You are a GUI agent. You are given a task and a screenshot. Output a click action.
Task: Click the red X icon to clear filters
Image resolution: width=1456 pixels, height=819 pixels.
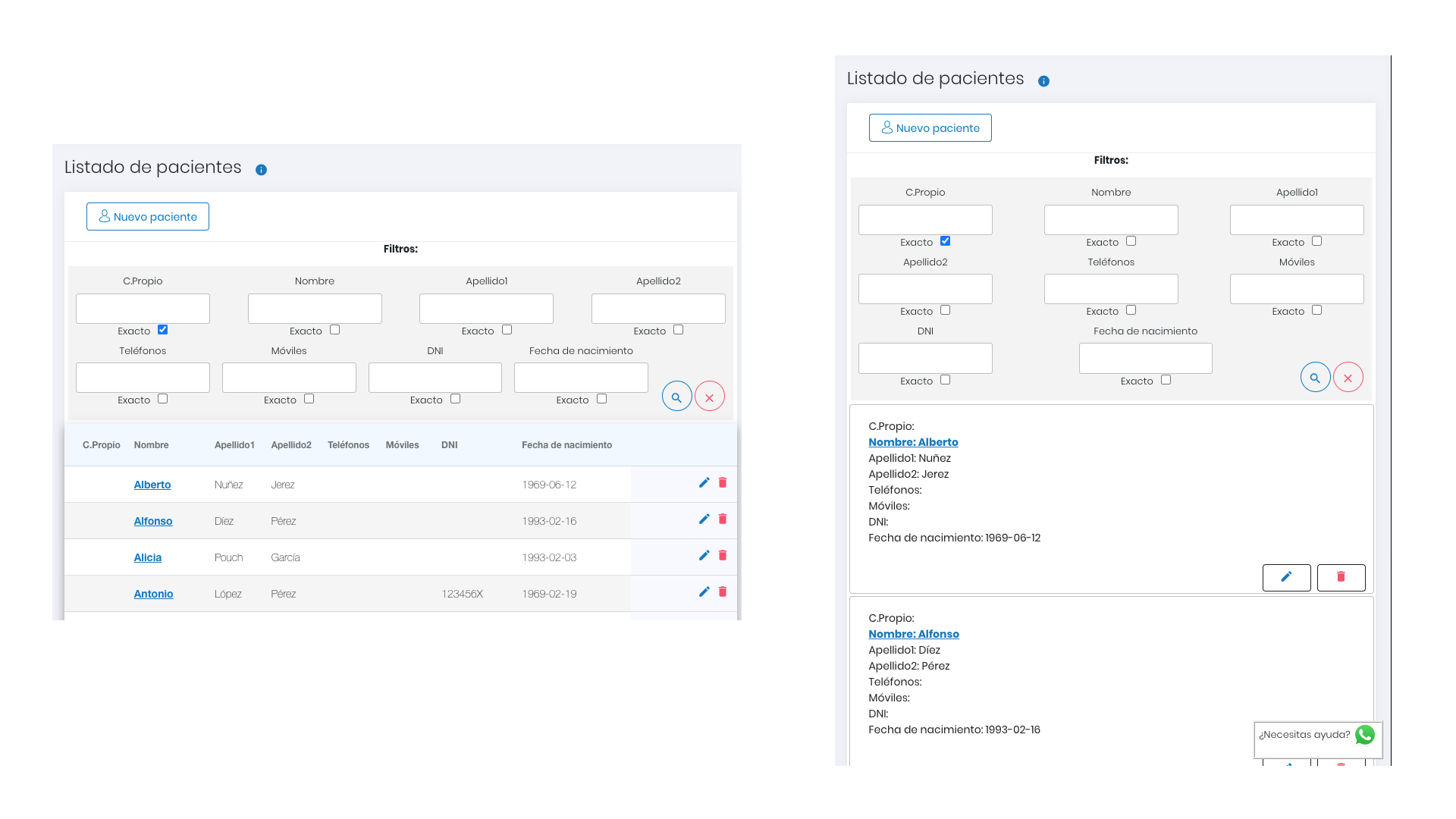point(710,395)
